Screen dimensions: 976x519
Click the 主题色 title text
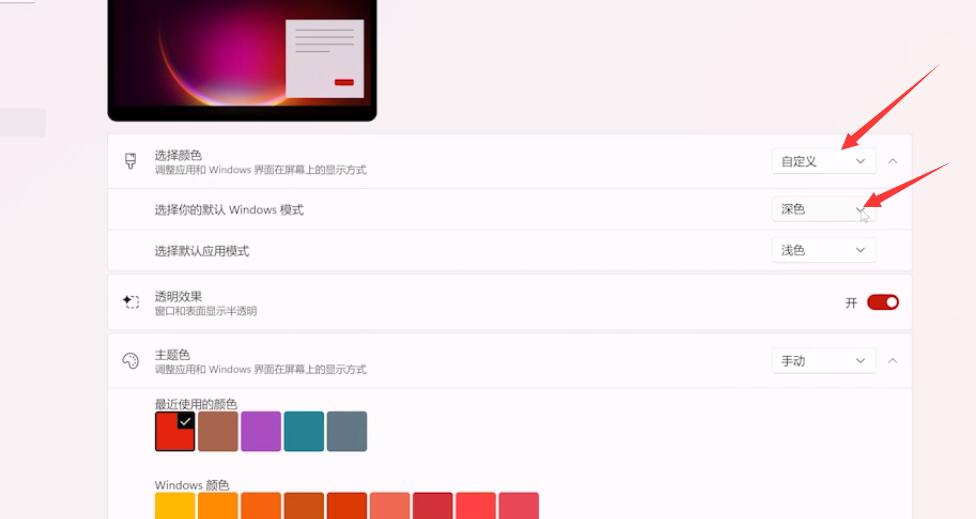pyautogui.click(x=172, y=355)
